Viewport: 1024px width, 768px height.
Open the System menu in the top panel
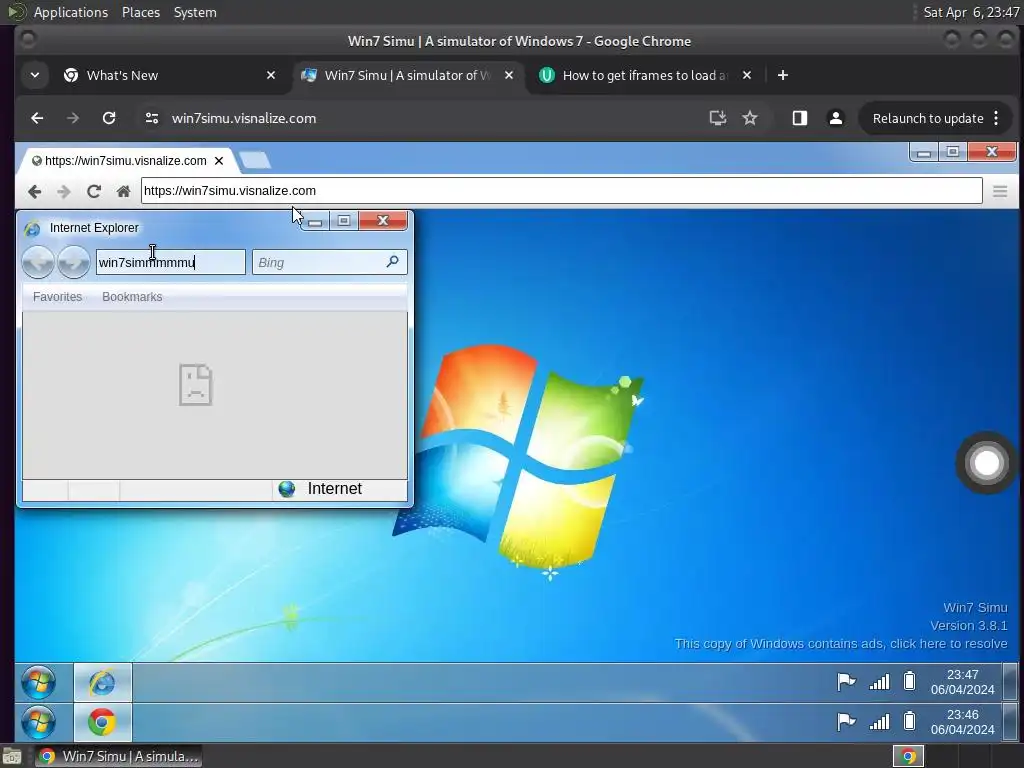coord(195,12)
